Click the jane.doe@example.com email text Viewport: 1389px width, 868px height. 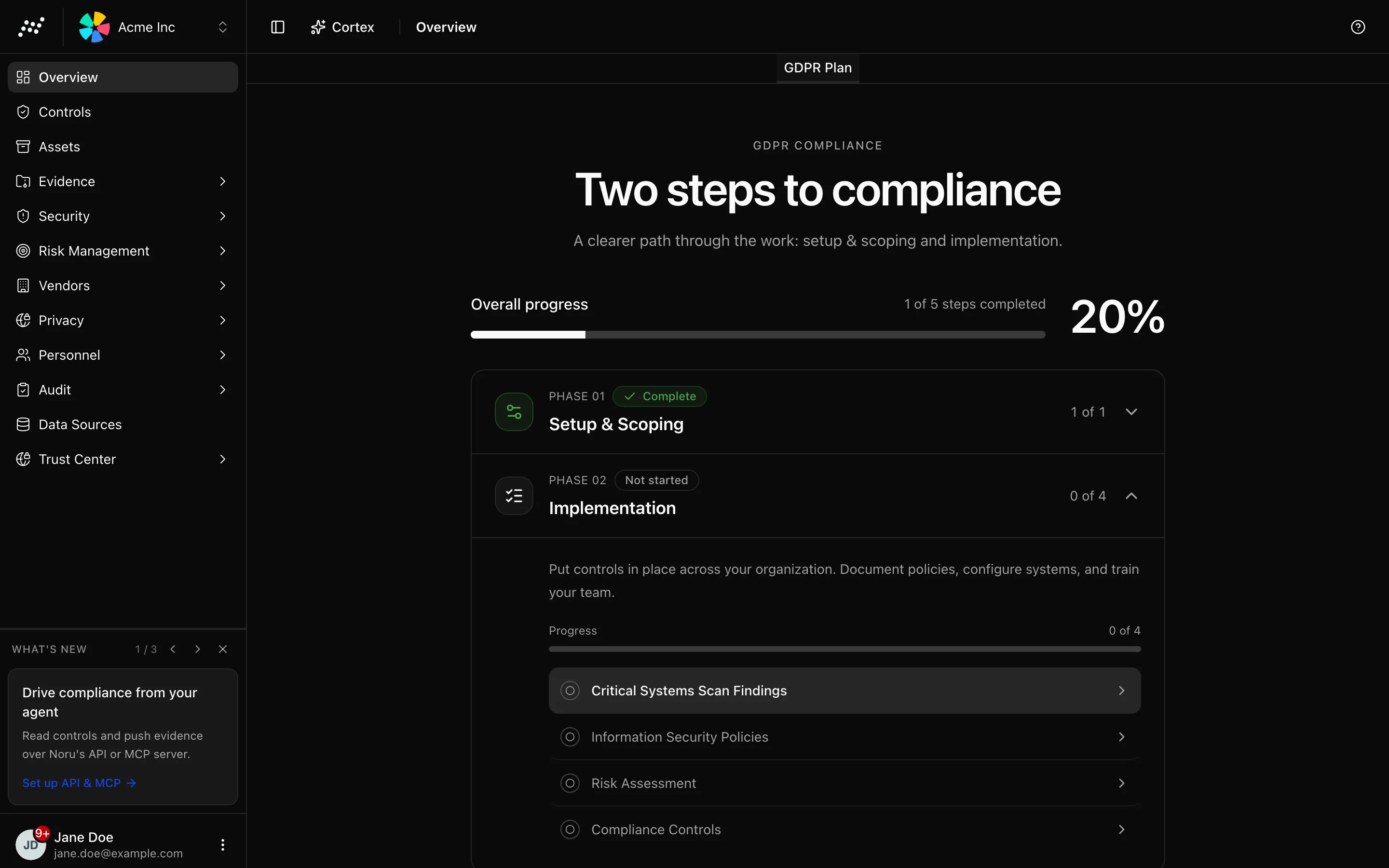pos(118,854)
